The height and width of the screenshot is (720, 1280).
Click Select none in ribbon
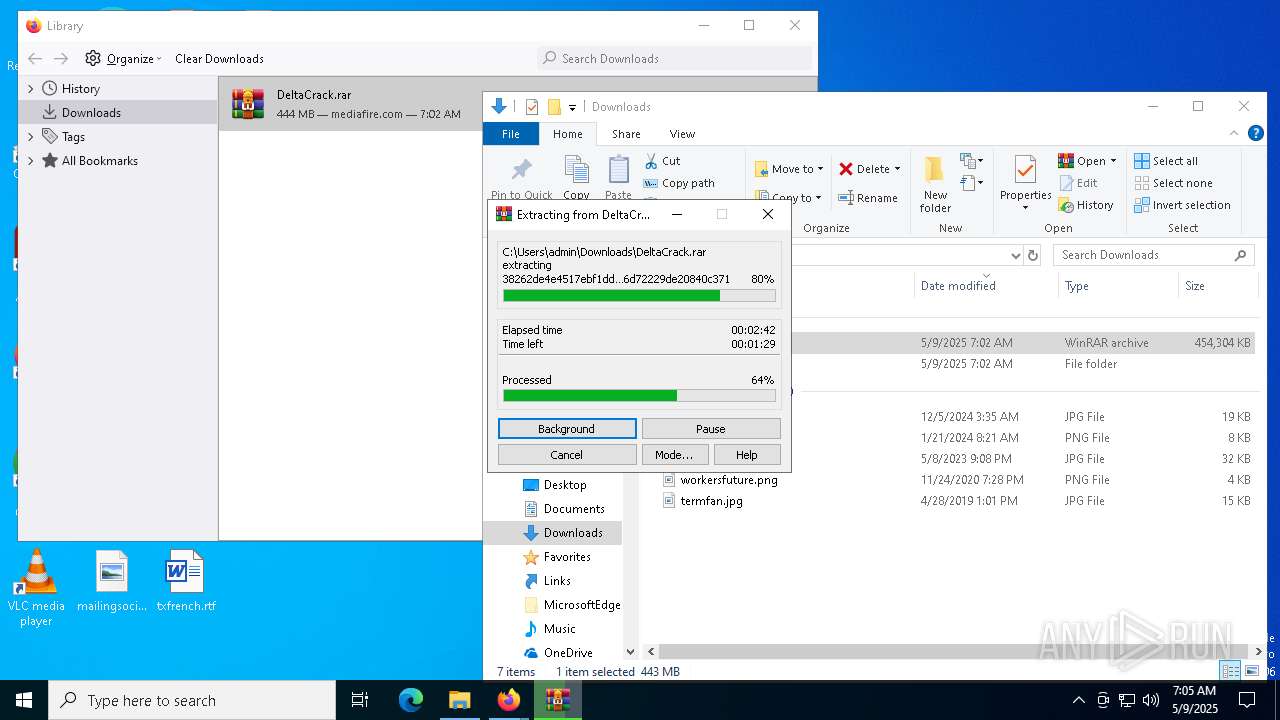[x=1173, y=183]
